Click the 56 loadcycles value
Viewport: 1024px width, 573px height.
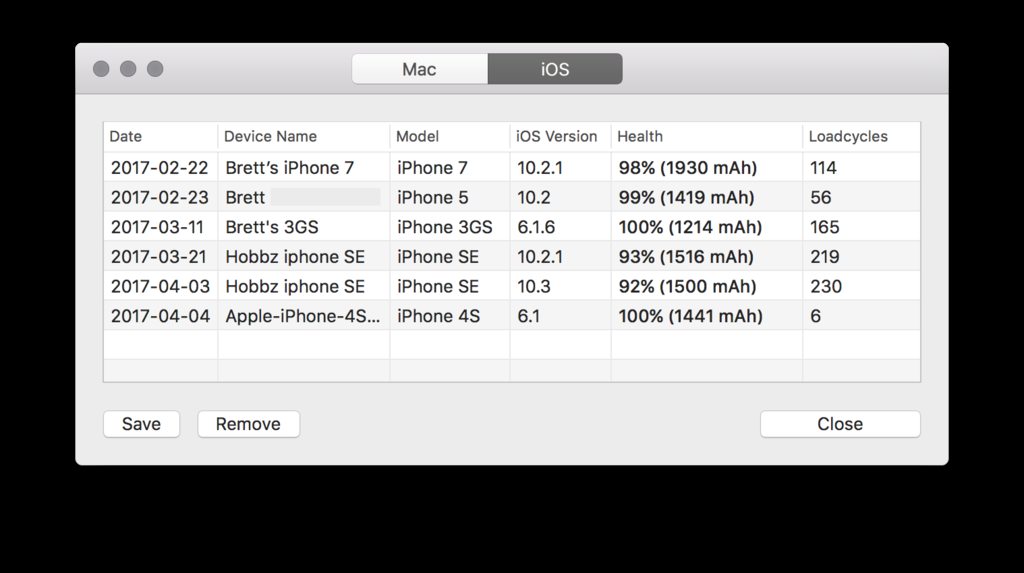point(820,197)
